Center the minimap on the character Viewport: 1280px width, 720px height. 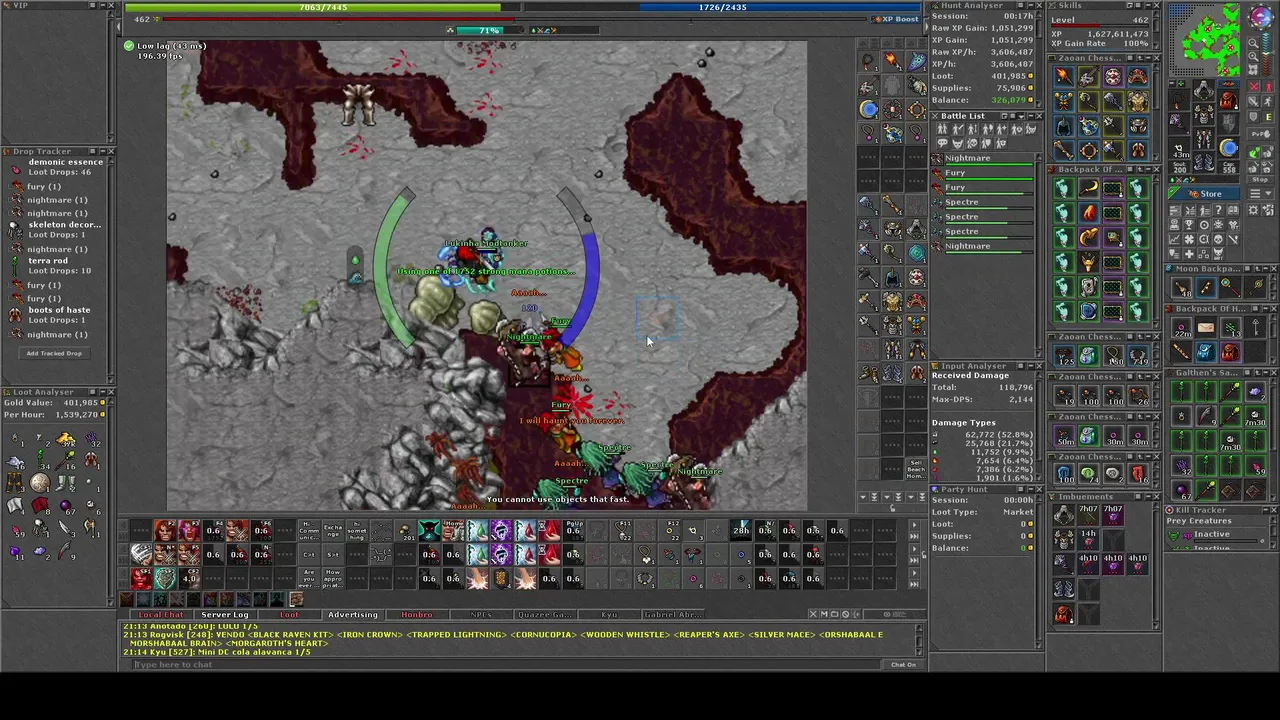tap(1254, 69)
